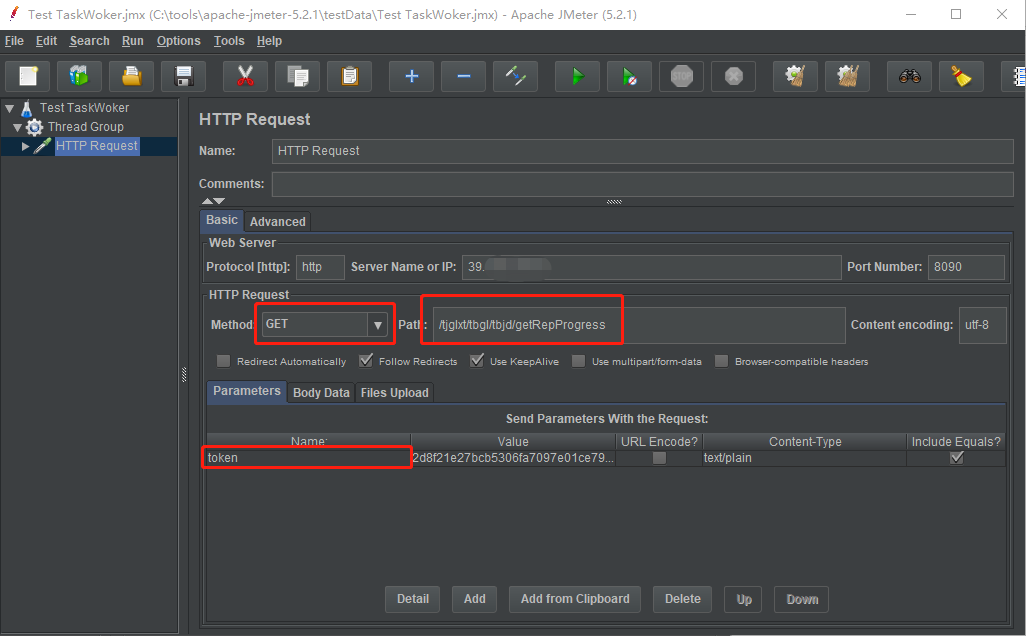Click the Detail button
1026x636 pixels.
[413, 599]
